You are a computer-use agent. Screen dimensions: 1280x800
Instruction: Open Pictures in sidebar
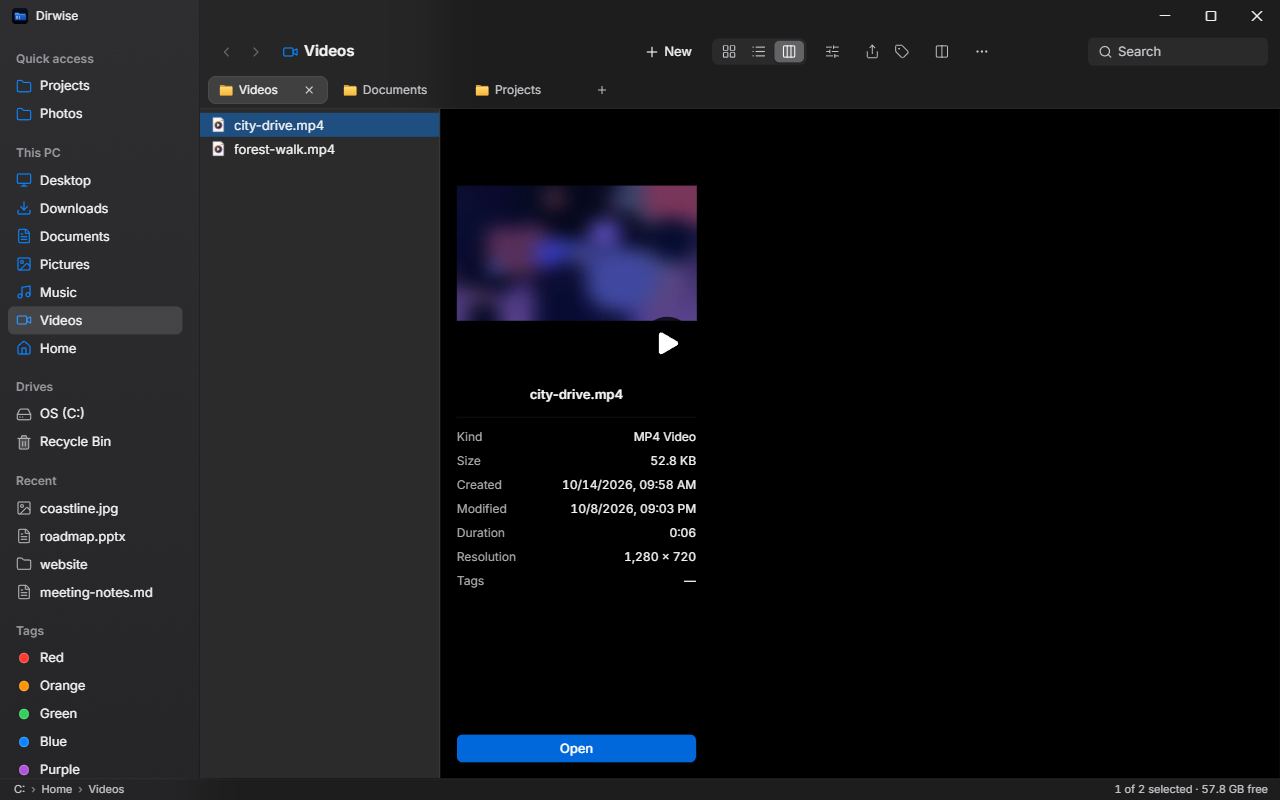(x=95, y=264)
